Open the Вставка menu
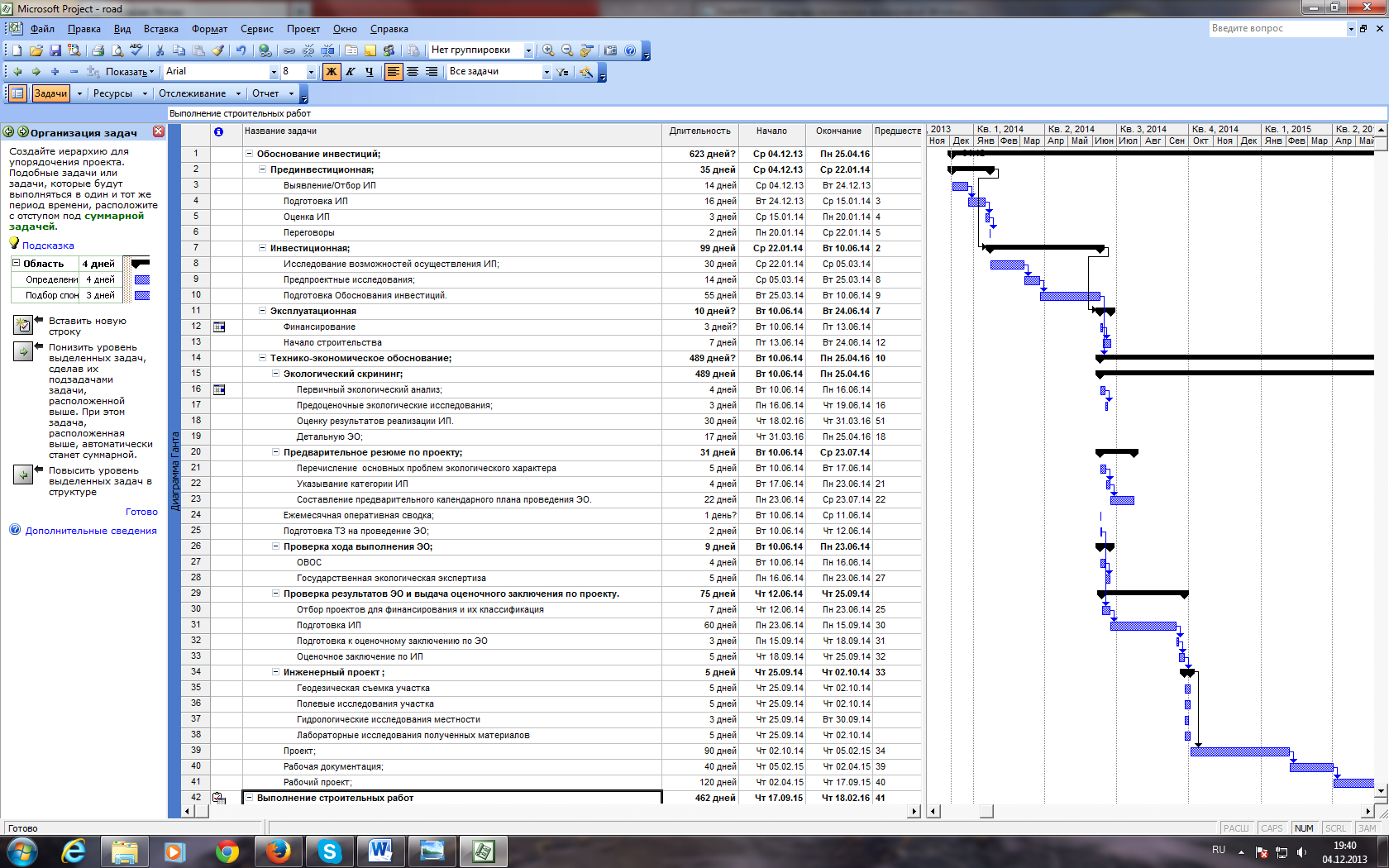Screen dimensions: 1389x868 point(161,29)
